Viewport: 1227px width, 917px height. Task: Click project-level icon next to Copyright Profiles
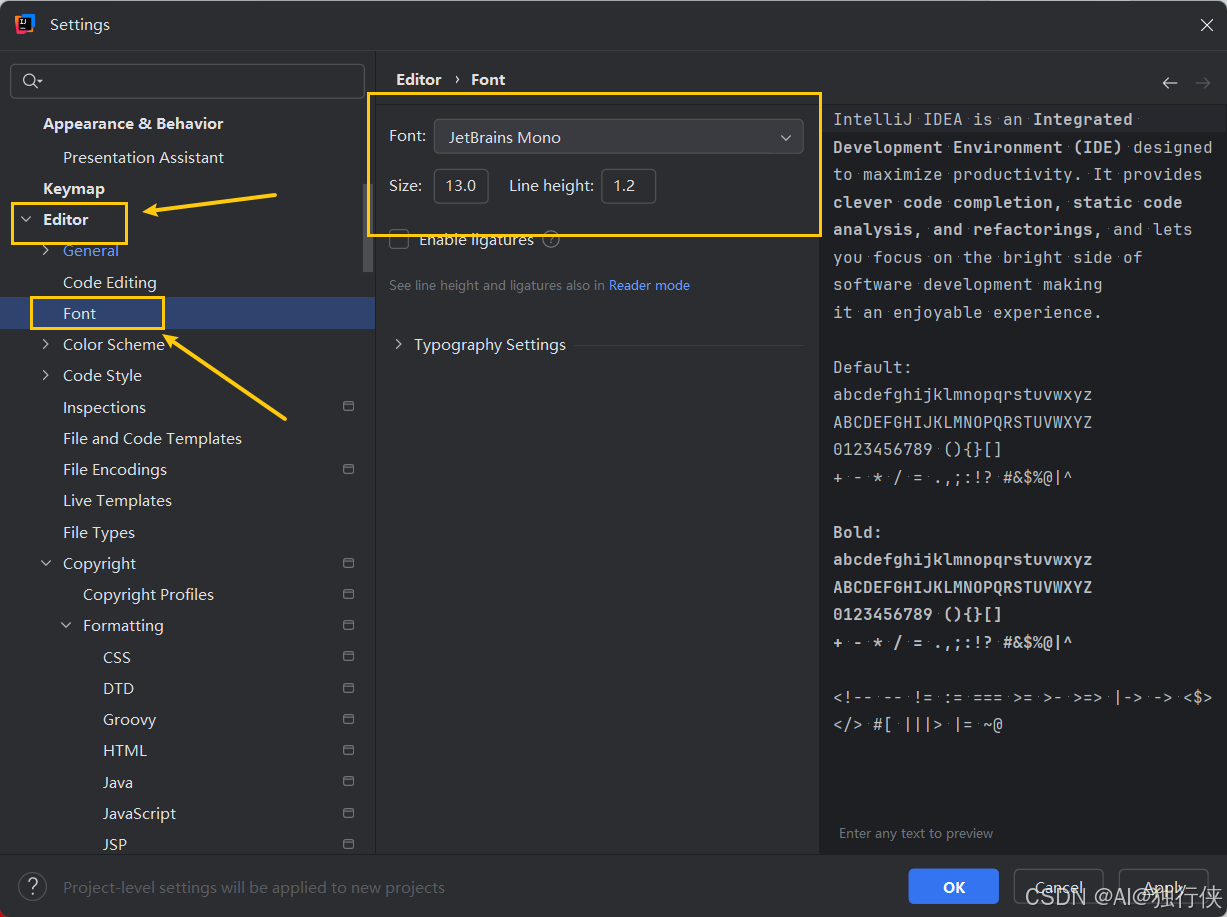[x=349, y=594]
